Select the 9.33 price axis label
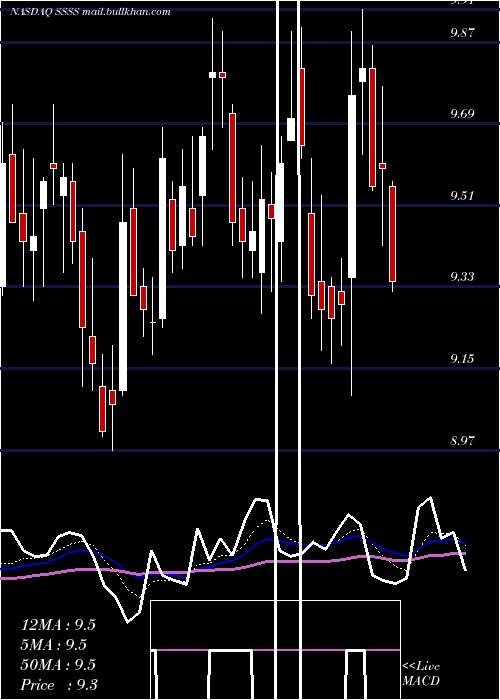The image size is (500, 700). click(x=462, y=277)
